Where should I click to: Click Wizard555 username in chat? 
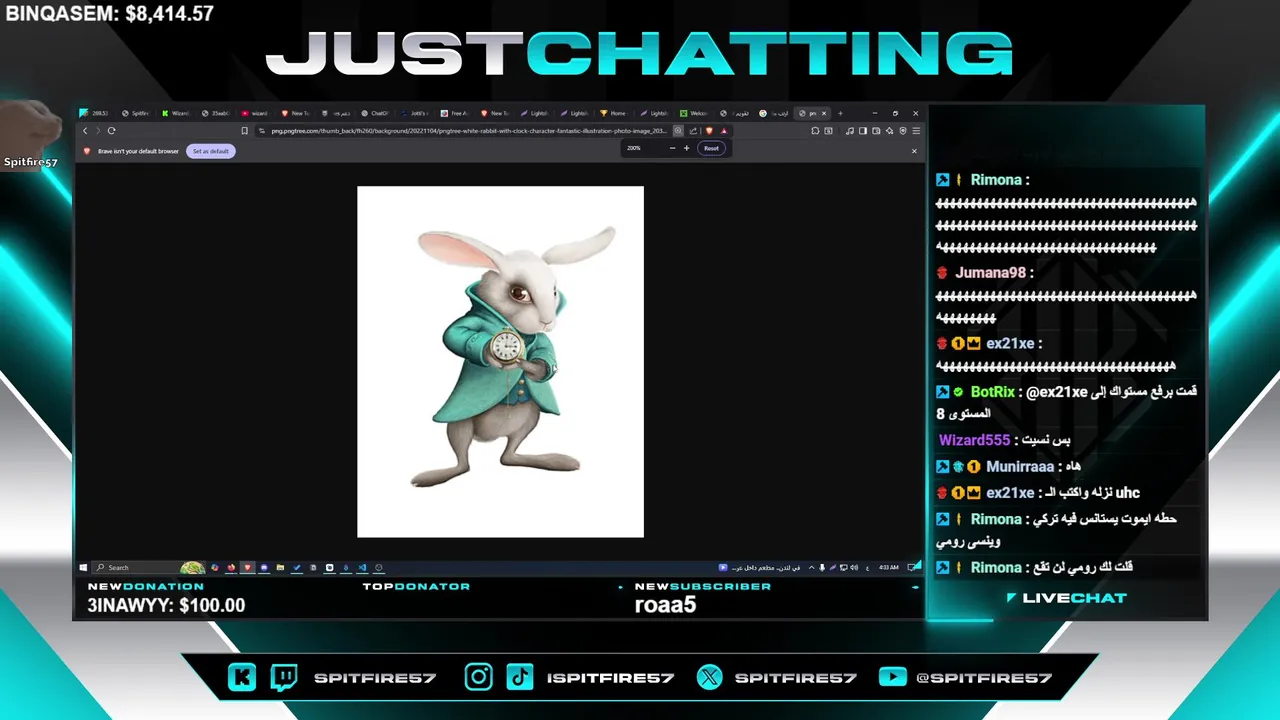pos(974,440)
